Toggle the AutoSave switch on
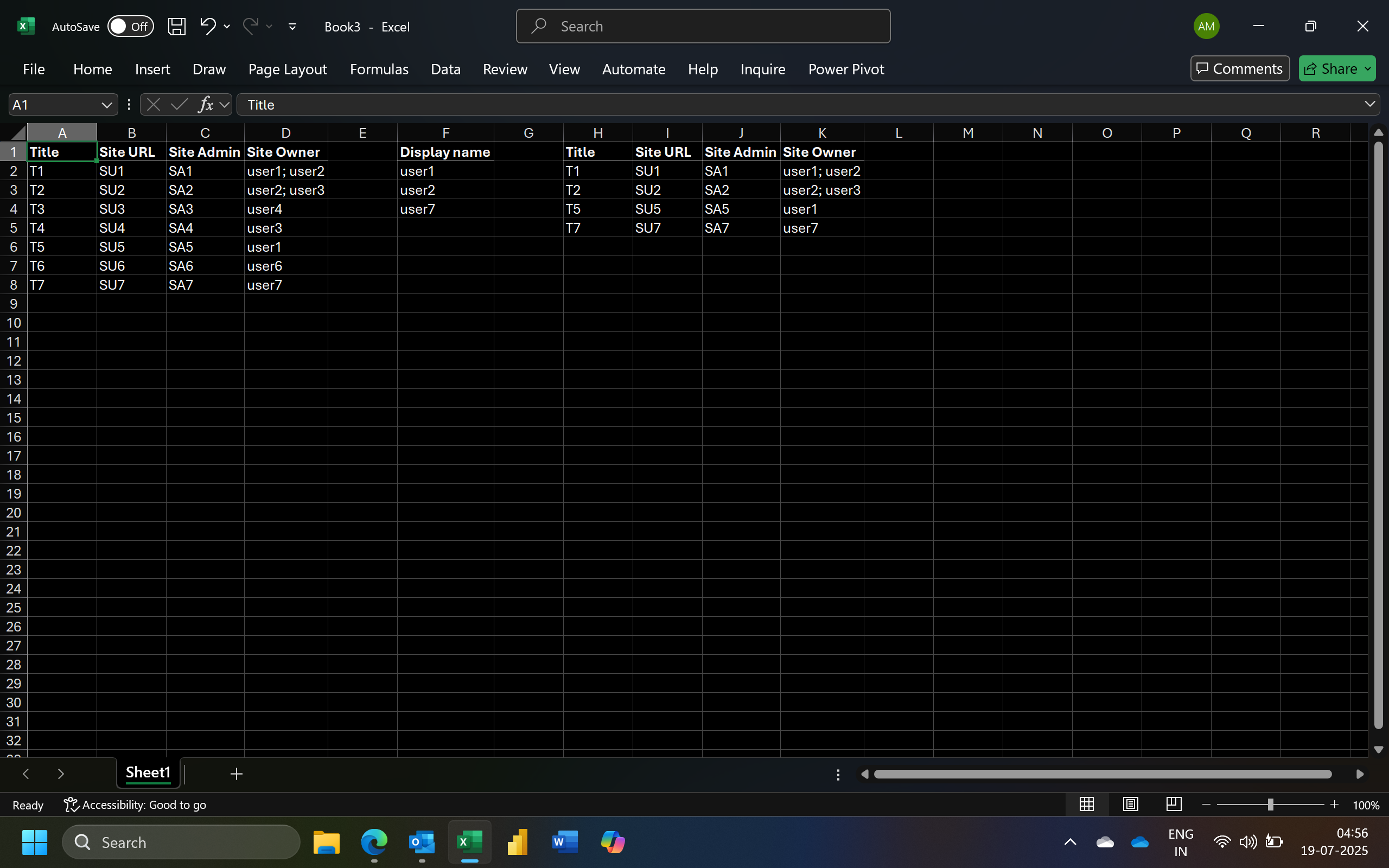Screen dimensions: 1389x868 coord(130,27)
